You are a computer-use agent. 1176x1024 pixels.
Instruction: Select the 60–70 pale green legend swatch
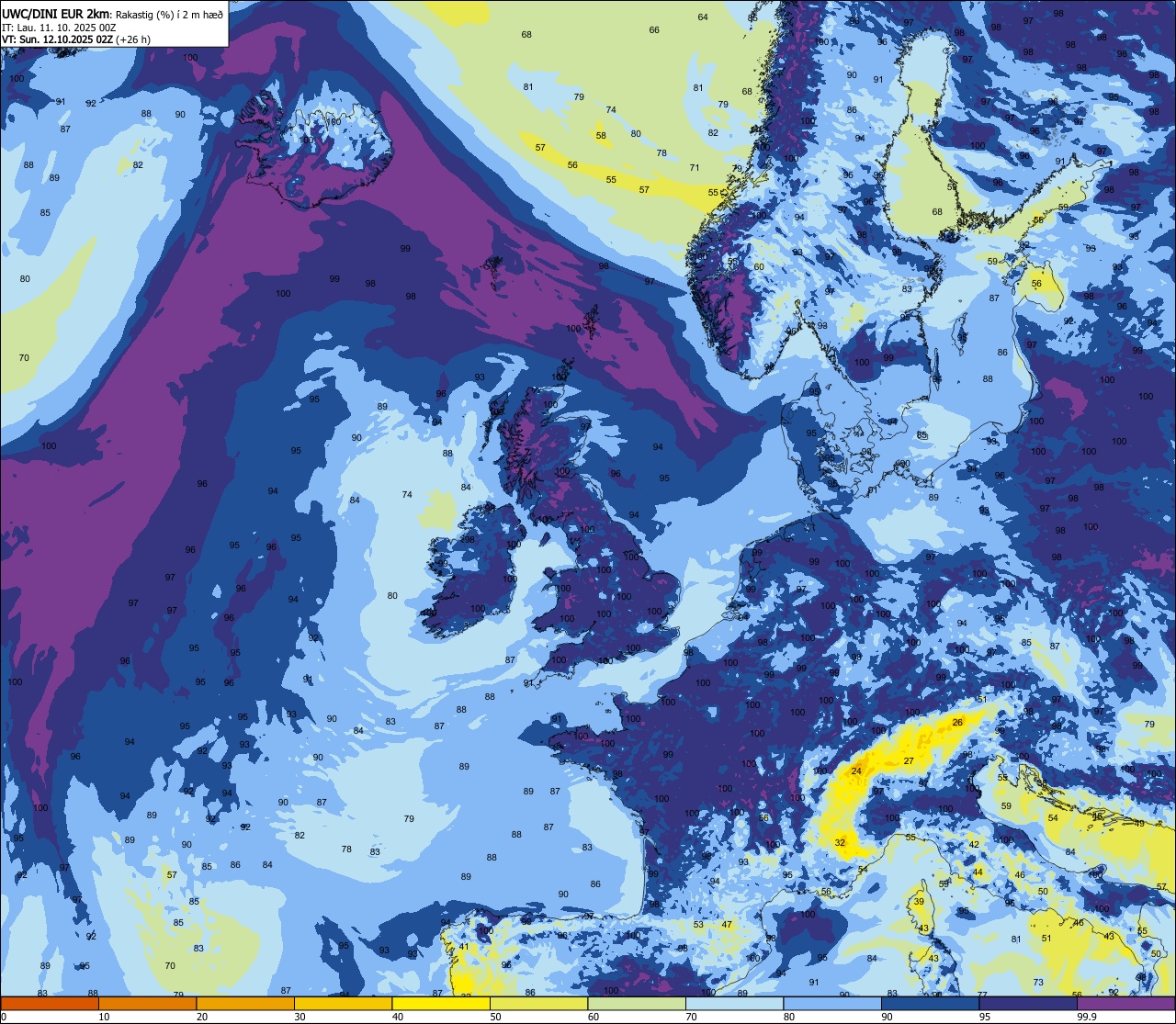637,1003
